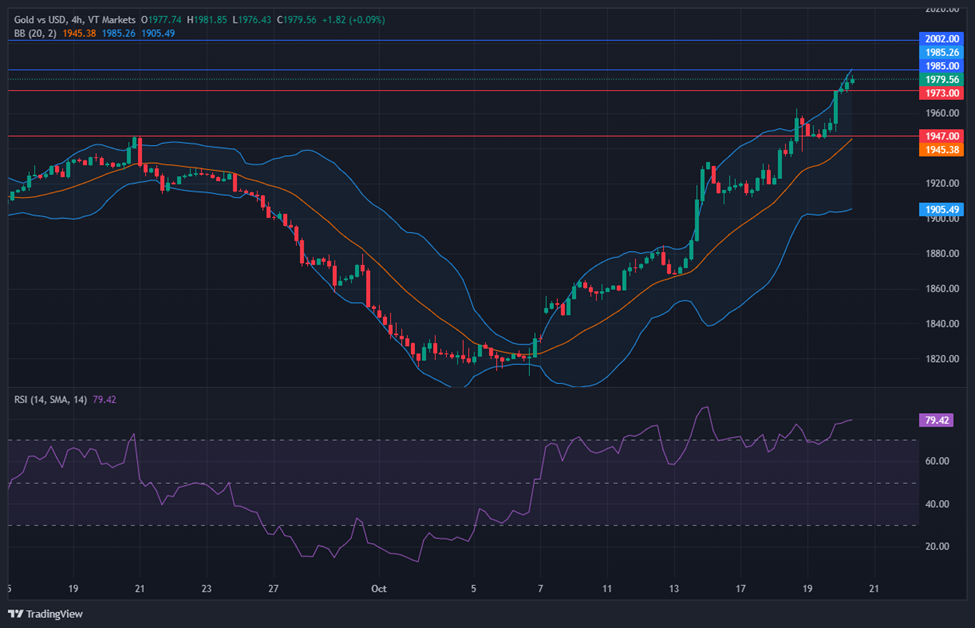Screen dimensions: 975x628
Task: Click the 79.42 value beside the RSI legend
Action: coord(104,400)
